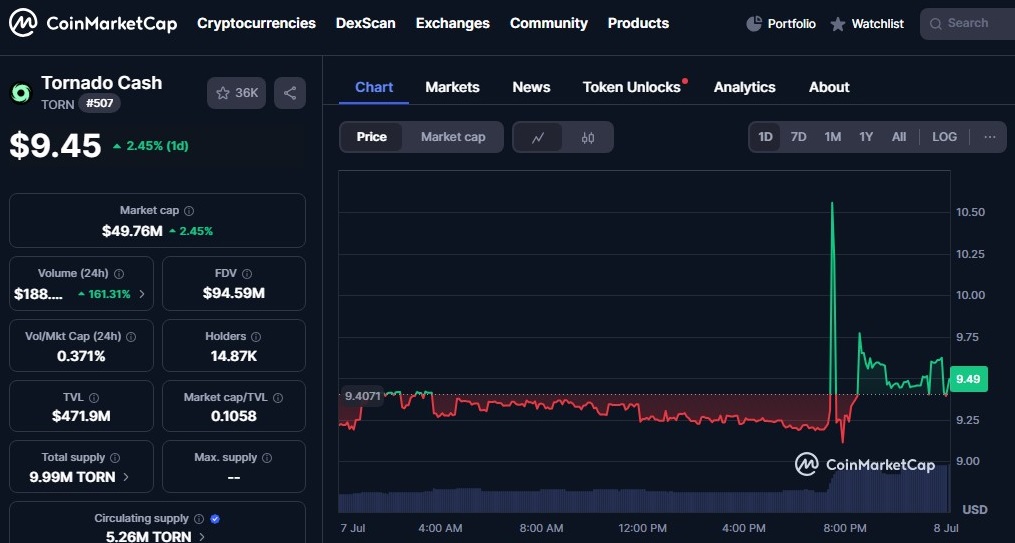The width and height of the screenshot is (1015, 543).
Task: Click the $9.45 price heading
Action: tap(56, 146)
